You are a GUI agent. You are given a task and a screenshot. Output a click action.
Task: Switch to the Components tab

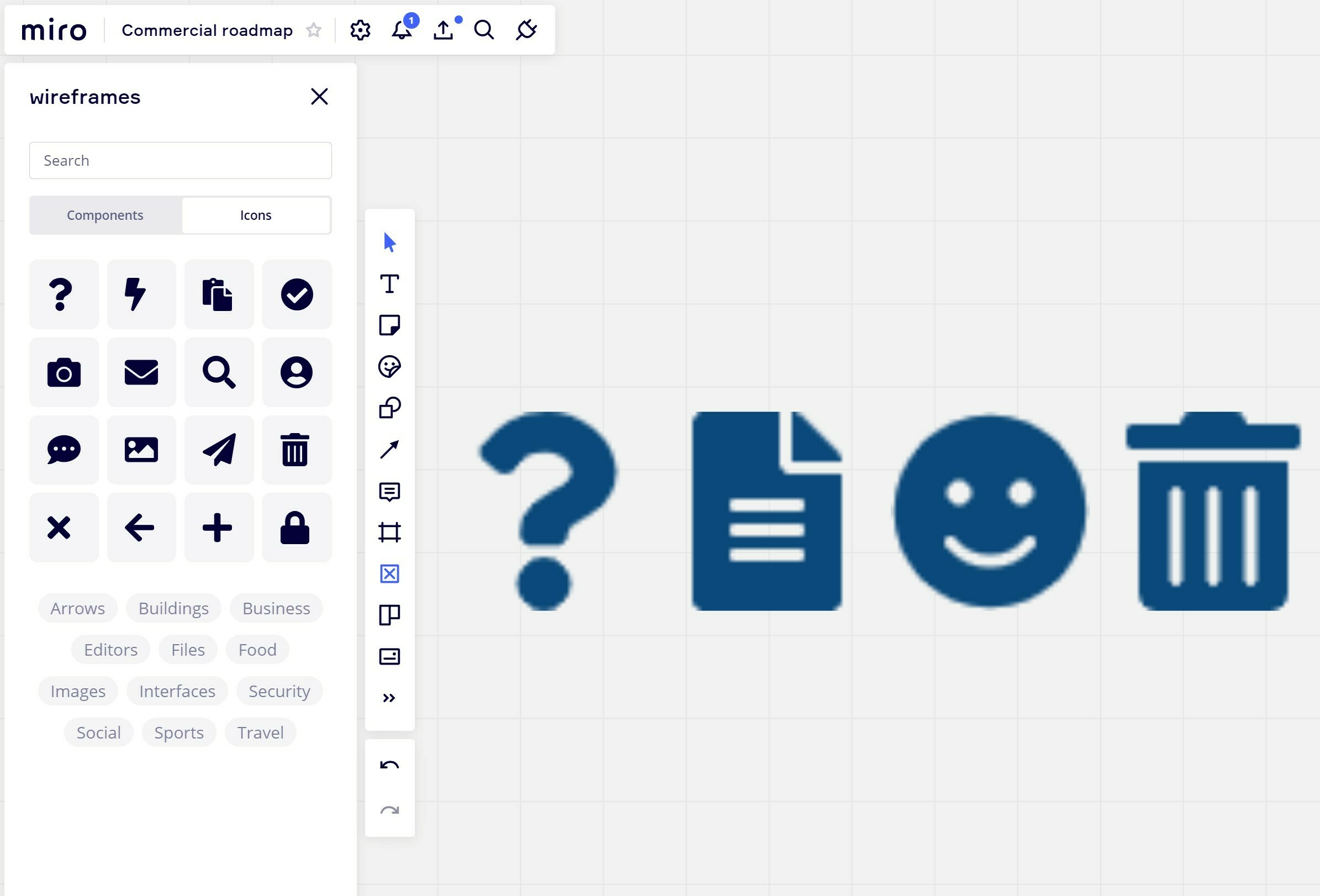(x=105, y=215)
